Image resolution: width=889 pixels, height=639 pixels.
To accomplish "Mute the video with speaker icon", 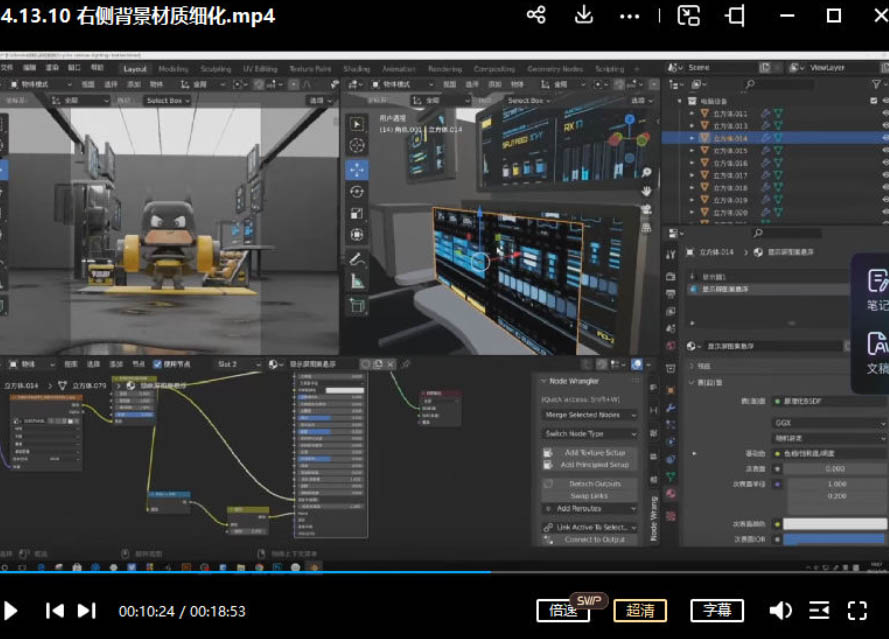I will pyautogui.click(x=780, y=611).
